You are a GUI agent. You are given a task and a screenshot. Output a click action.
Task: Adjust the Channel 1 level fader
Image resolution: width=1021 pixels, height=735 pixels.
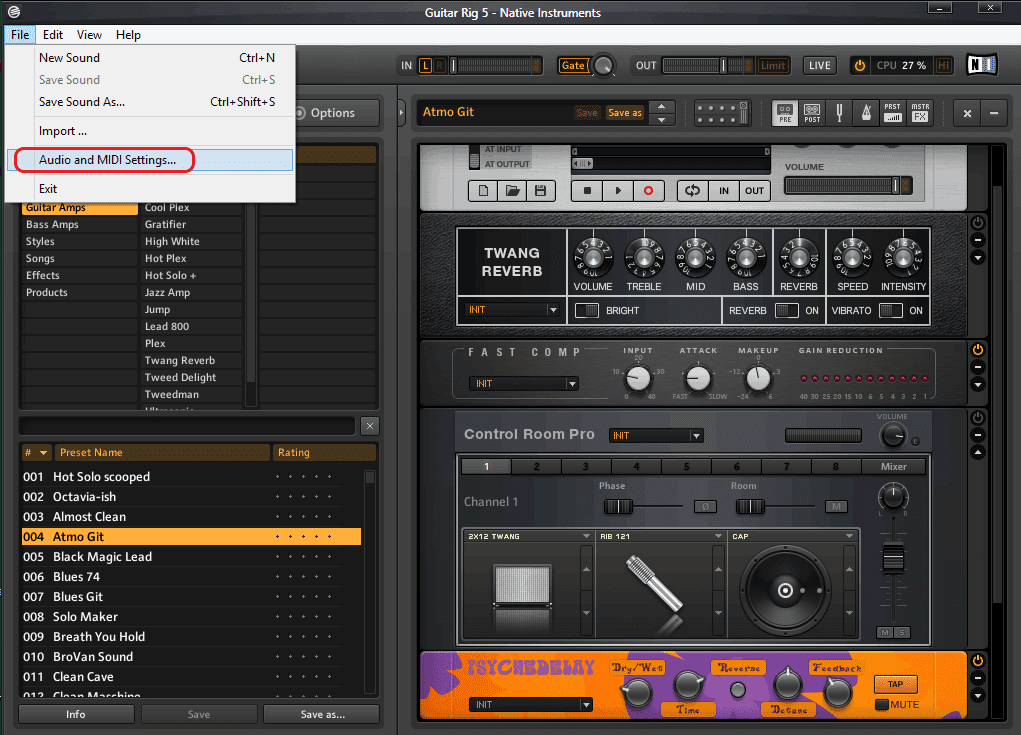893,558
